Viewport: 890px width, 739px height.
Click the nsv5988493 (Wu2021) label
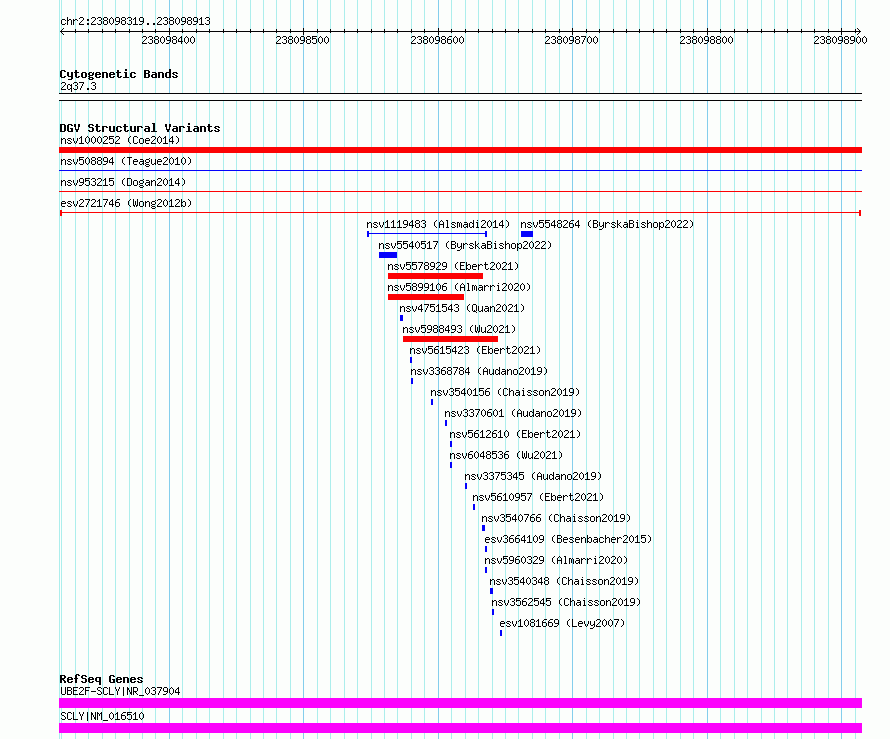point(459,329)
